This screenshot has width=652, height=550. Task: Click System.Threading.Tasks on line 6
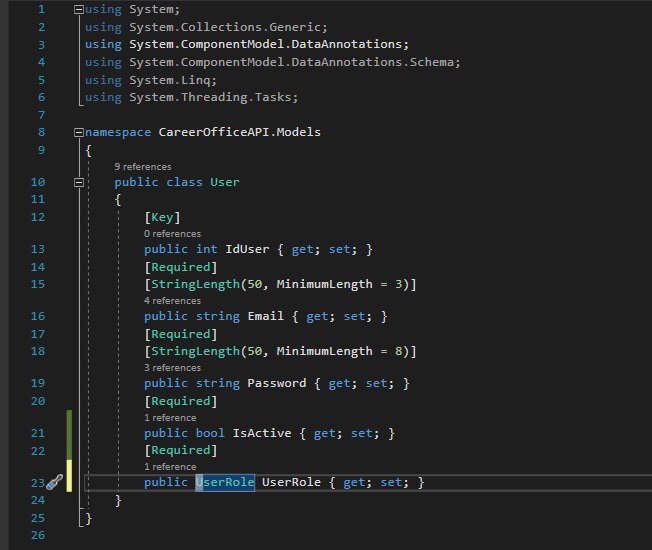[210, 97]
